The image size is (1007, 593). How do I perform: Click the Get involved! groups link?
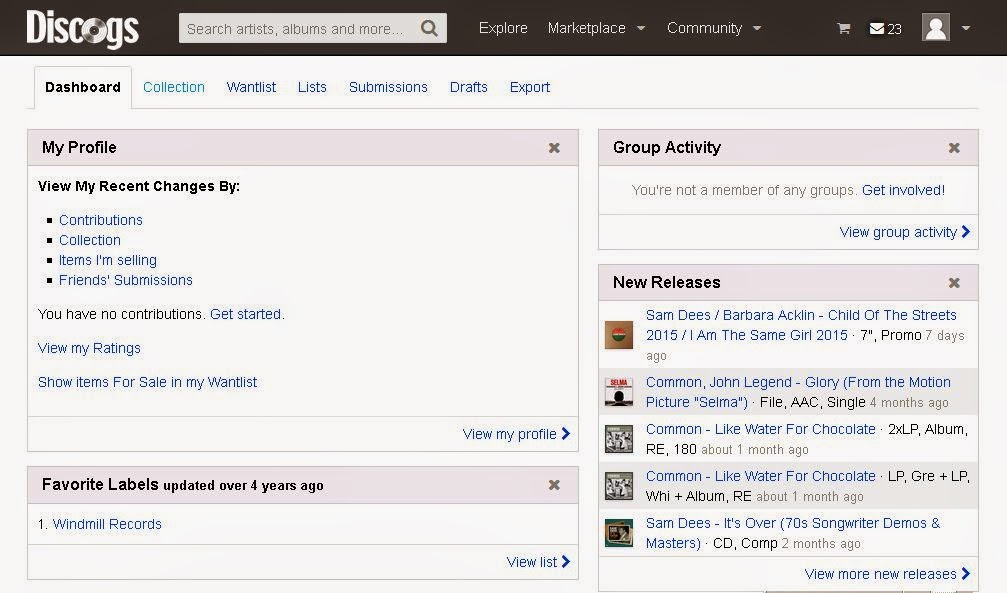[x=903, y=190]
